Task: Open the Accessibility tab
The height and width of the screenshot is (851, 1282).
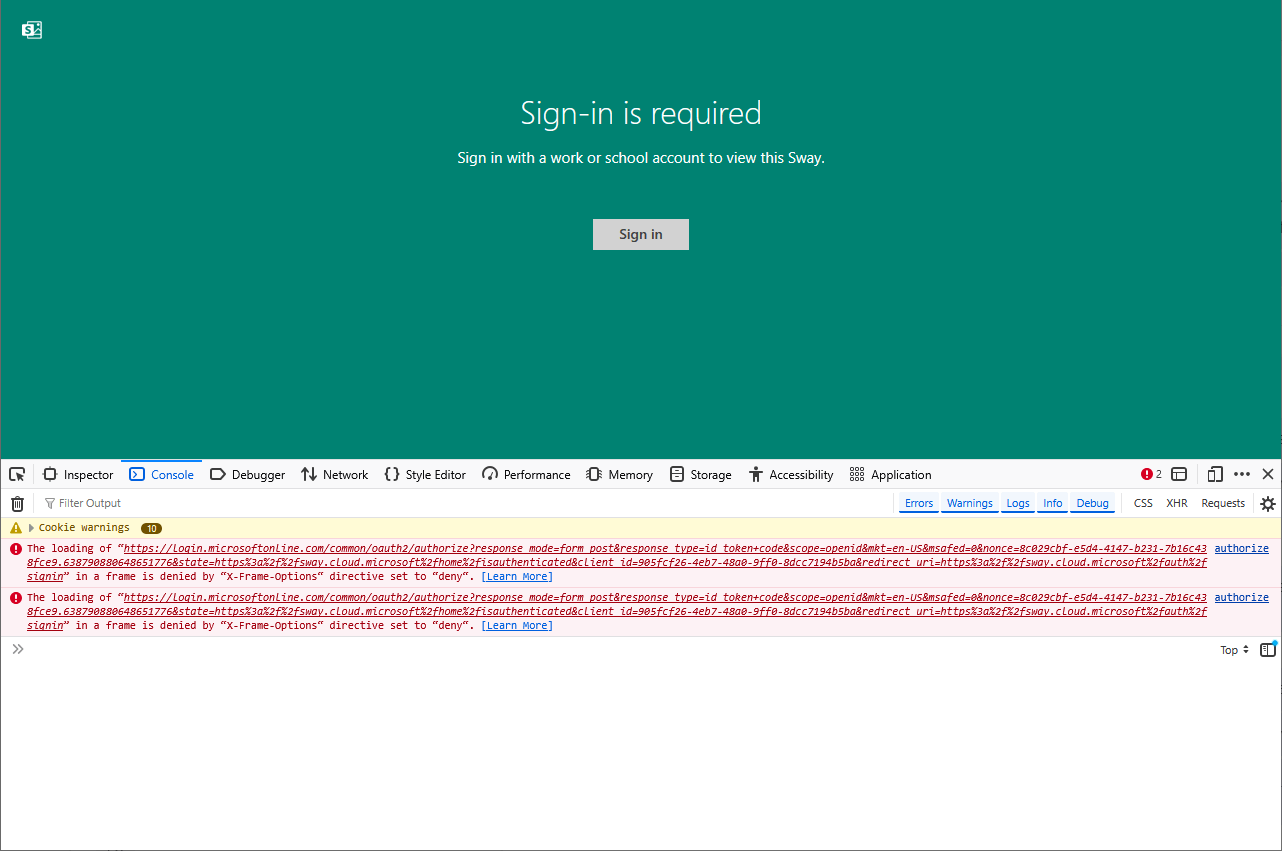Action: click(791, 474)
